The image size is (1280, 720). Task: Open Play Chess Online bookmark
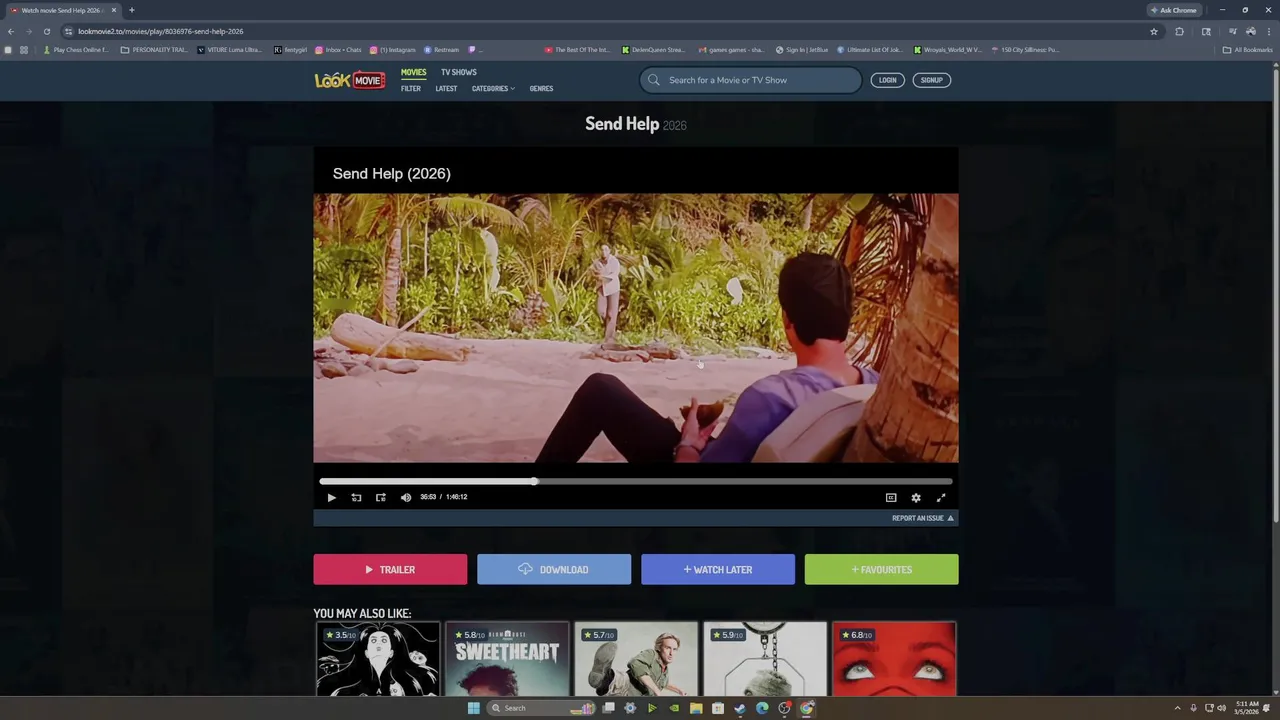(x=76, y=49)
